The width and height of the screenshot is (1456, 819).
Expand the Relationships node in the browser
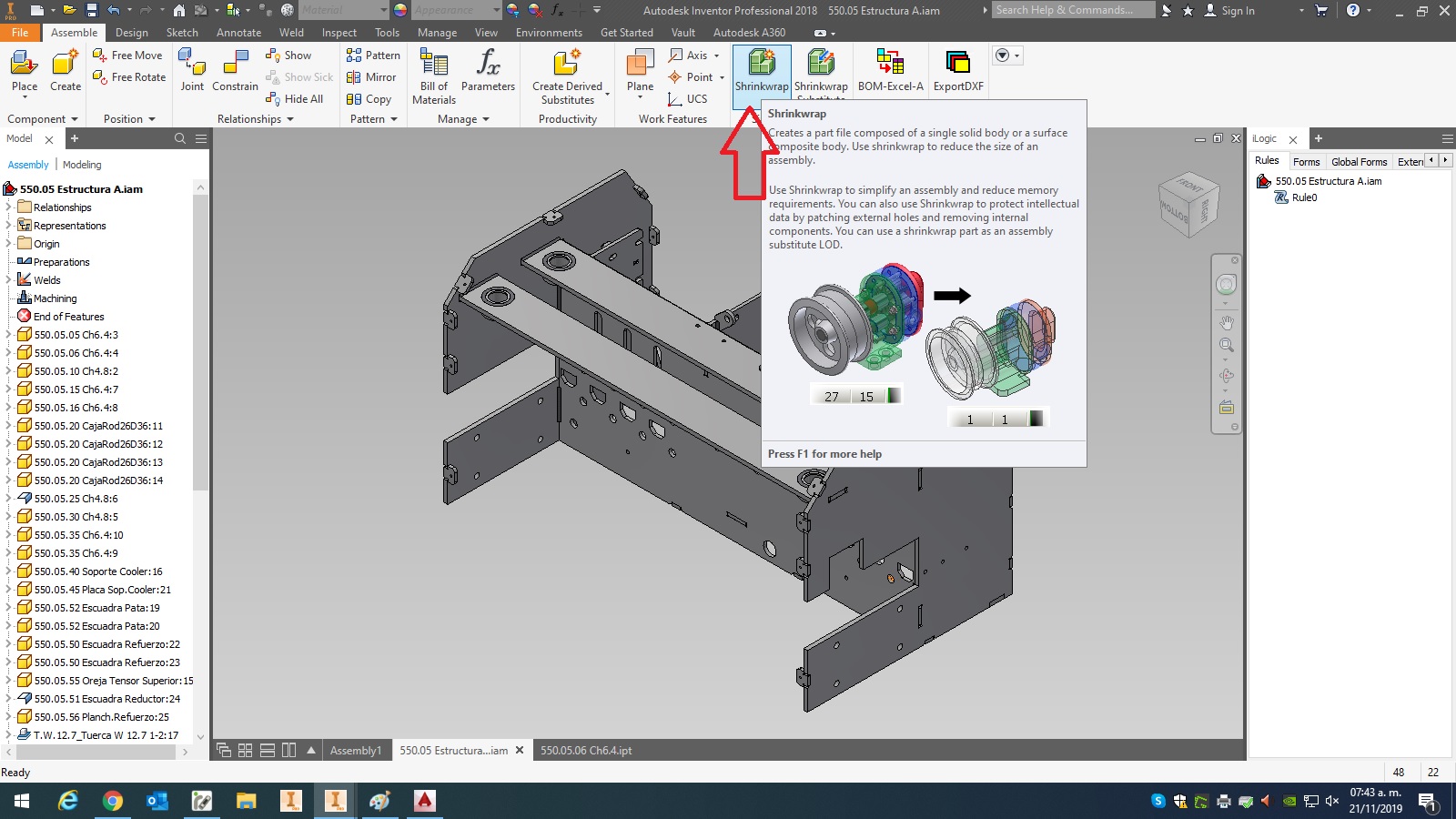(x=9, y=207)
